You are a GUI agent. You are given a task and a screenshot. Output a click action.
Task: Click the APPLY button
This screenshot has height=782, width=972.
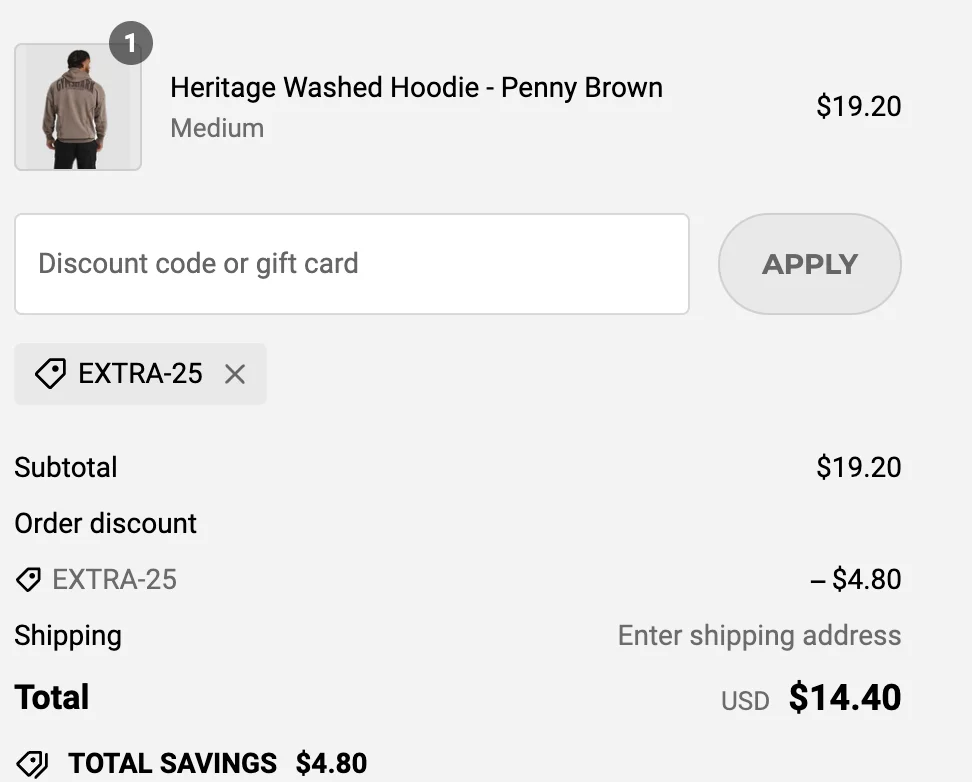[810, 264]
